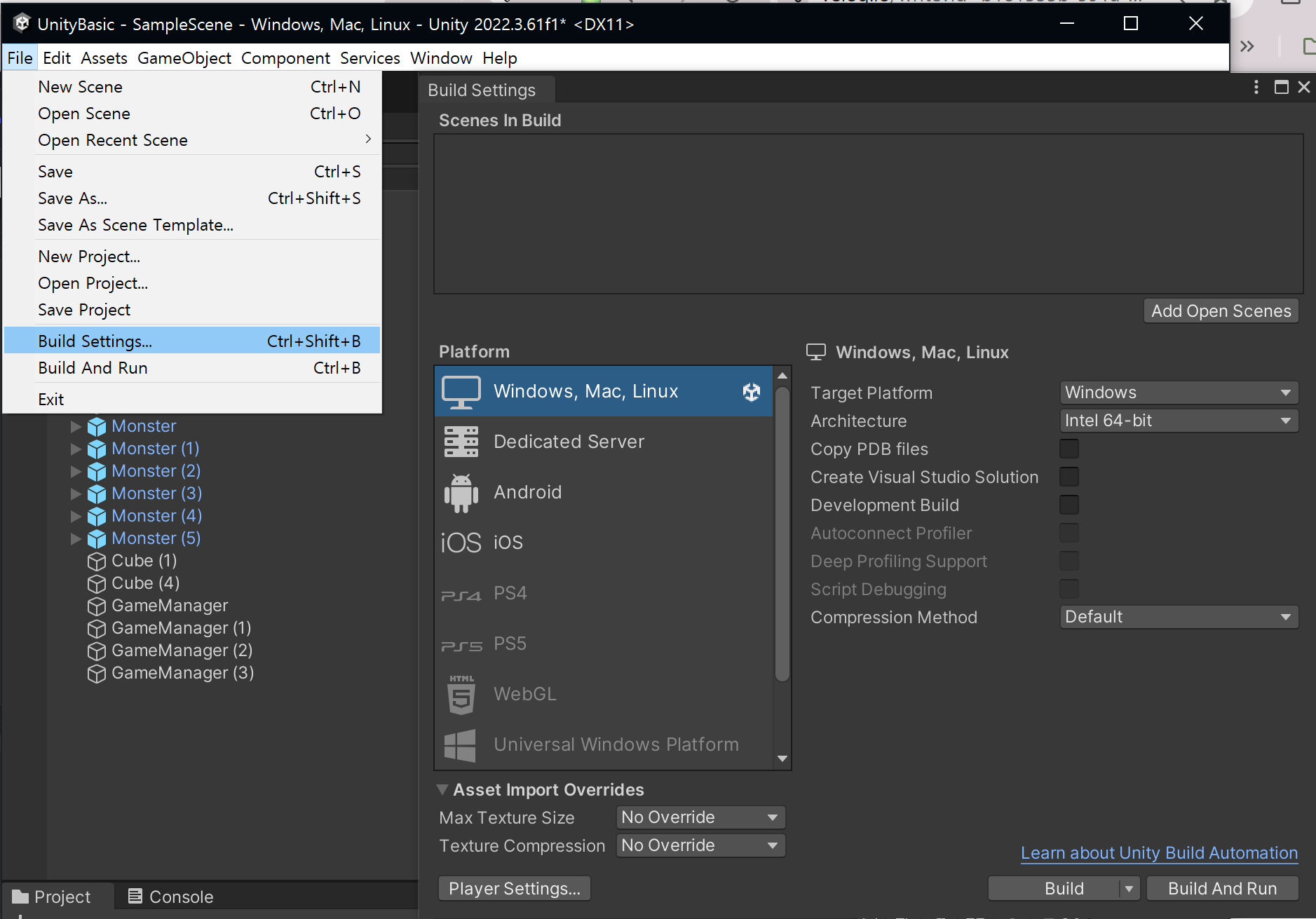The image size is (1316, 919).
Task: Click the Unity logo icon in title bar
Action: (x=22, y=24)
